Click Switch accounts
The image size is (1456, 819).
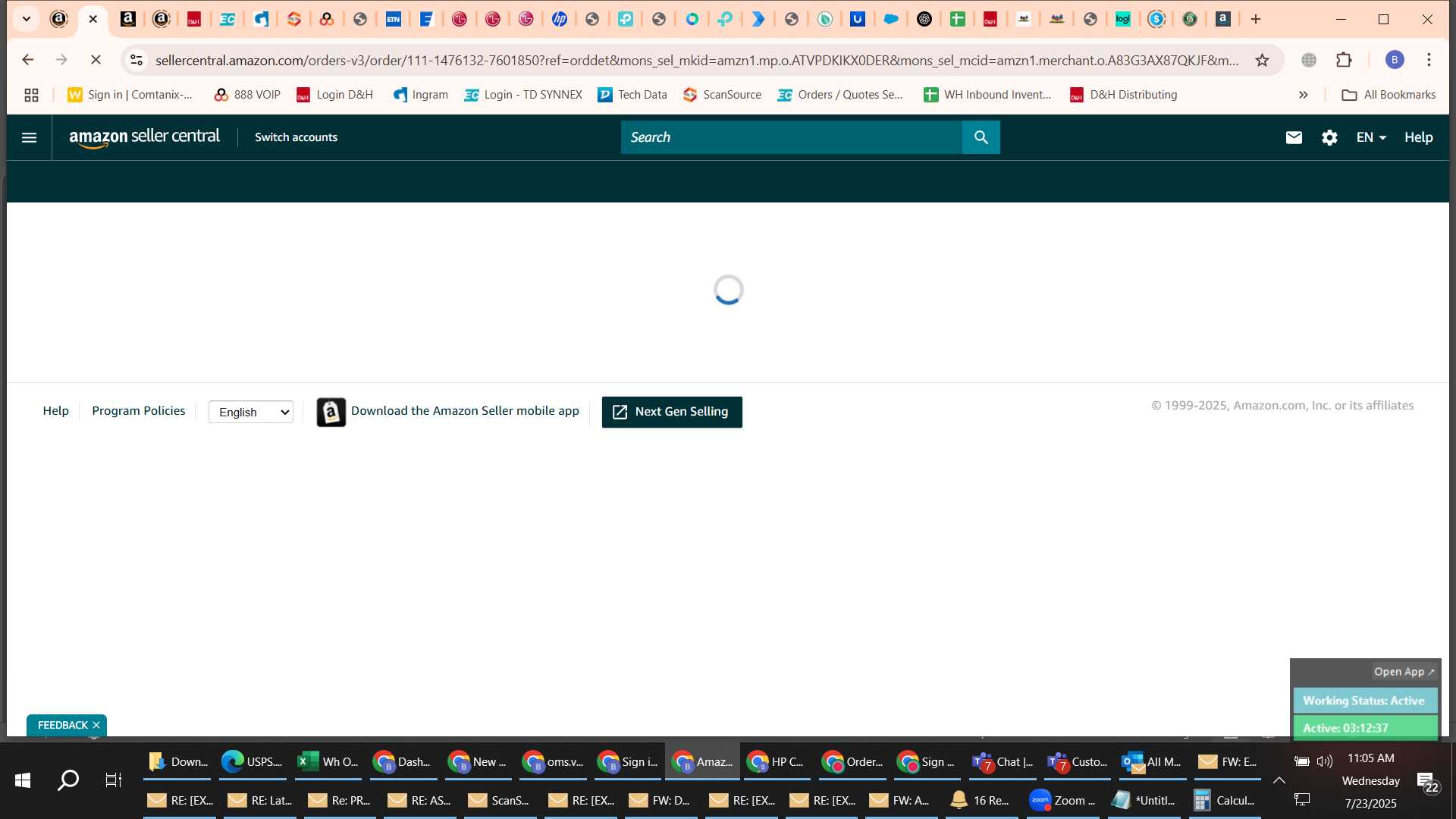pyautogui.click(x=296, y=137)
